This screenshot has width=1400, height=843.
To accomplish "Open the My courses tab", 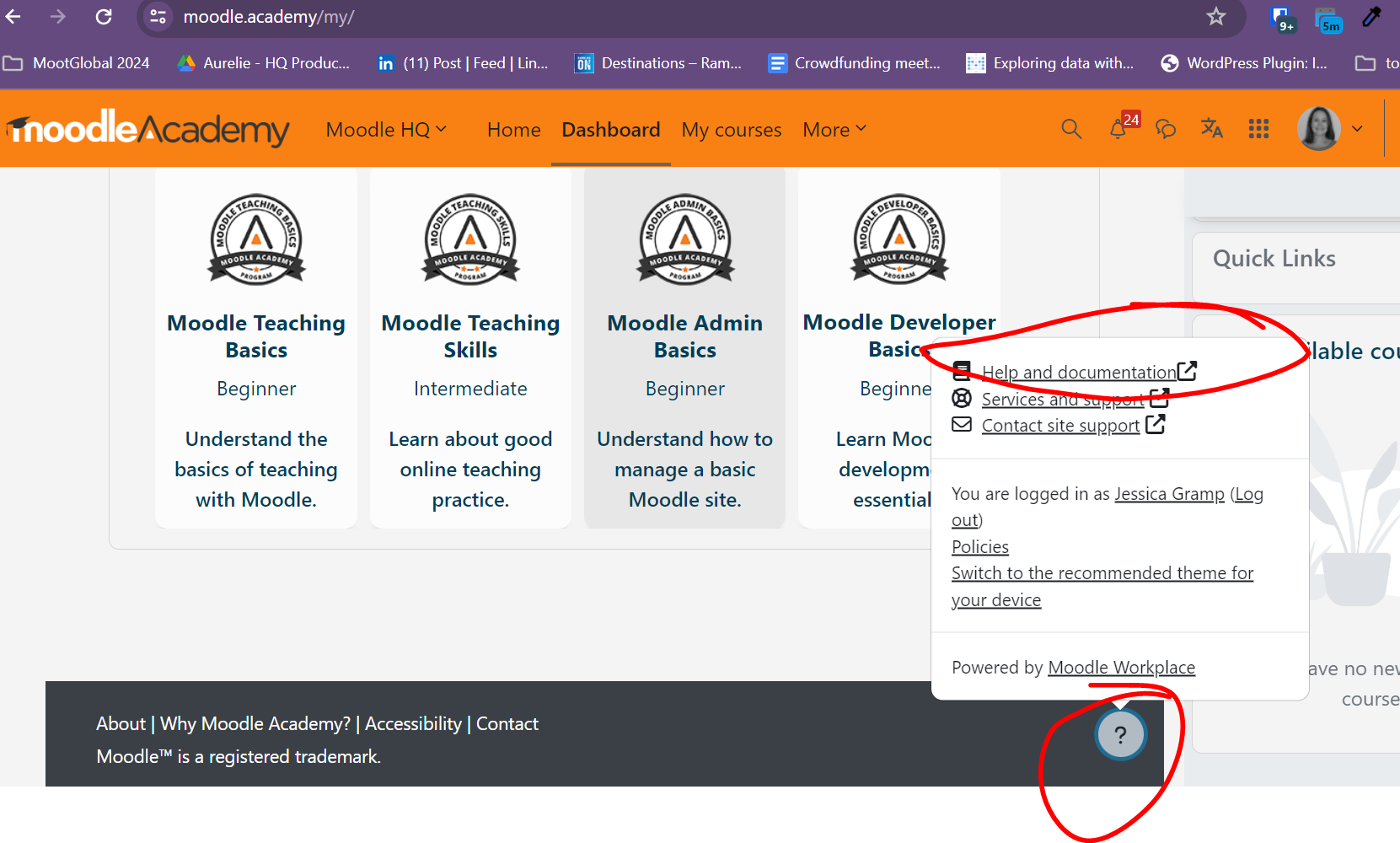I will (732, 130).
